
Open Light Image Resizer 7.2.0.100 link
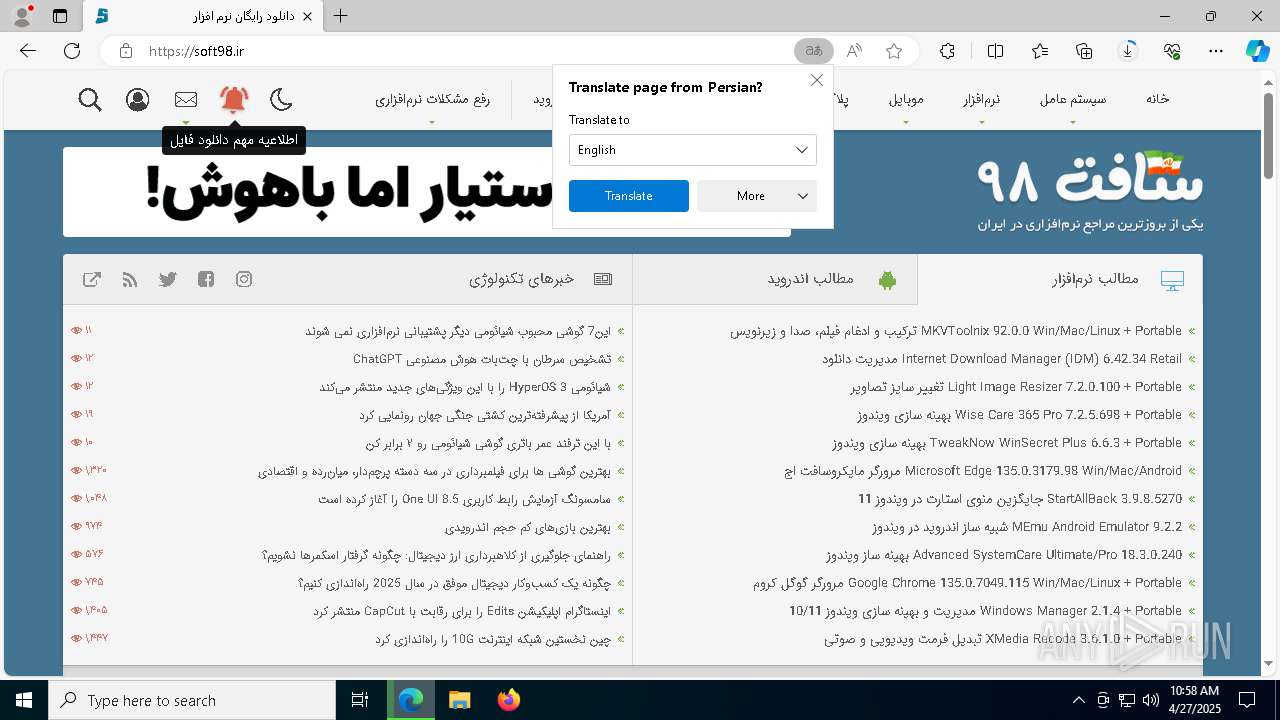tap(1016, 387)
